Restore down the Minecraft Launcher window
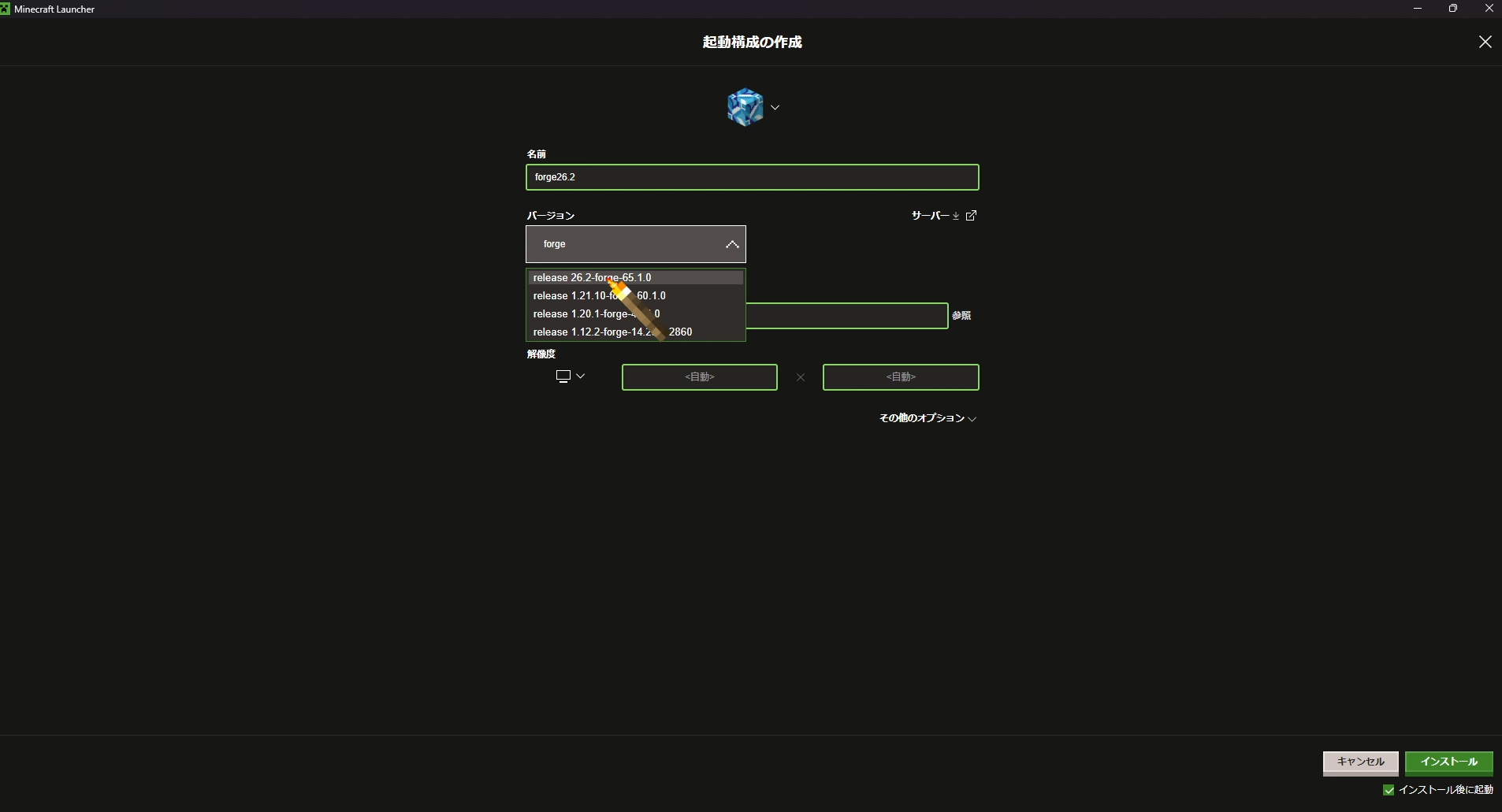Viewport: 1502px width, 812px height. [1452, 9]
